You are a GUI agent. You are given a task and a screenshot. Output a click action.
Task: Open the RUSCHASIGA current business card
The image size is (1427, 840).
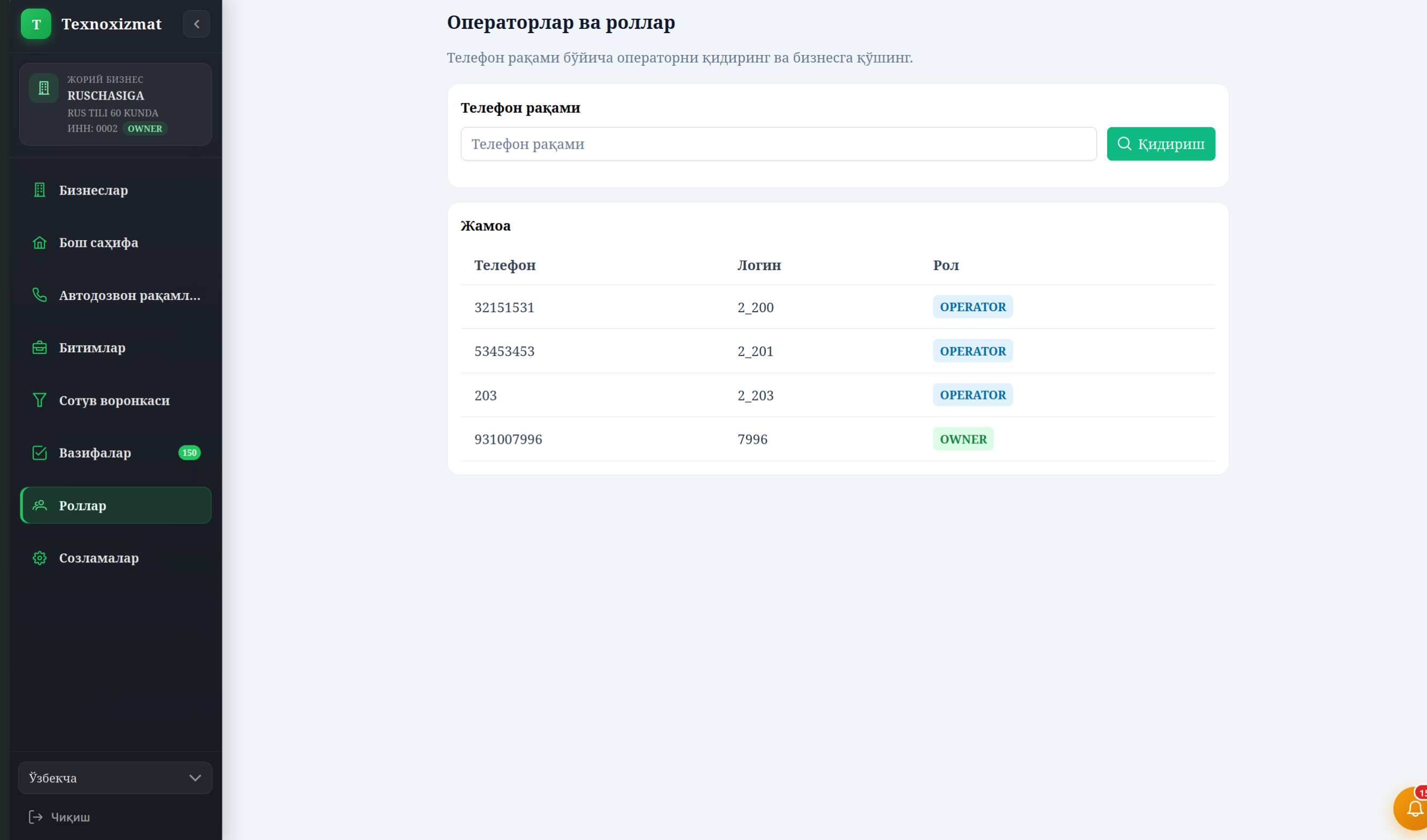(116, 104)
